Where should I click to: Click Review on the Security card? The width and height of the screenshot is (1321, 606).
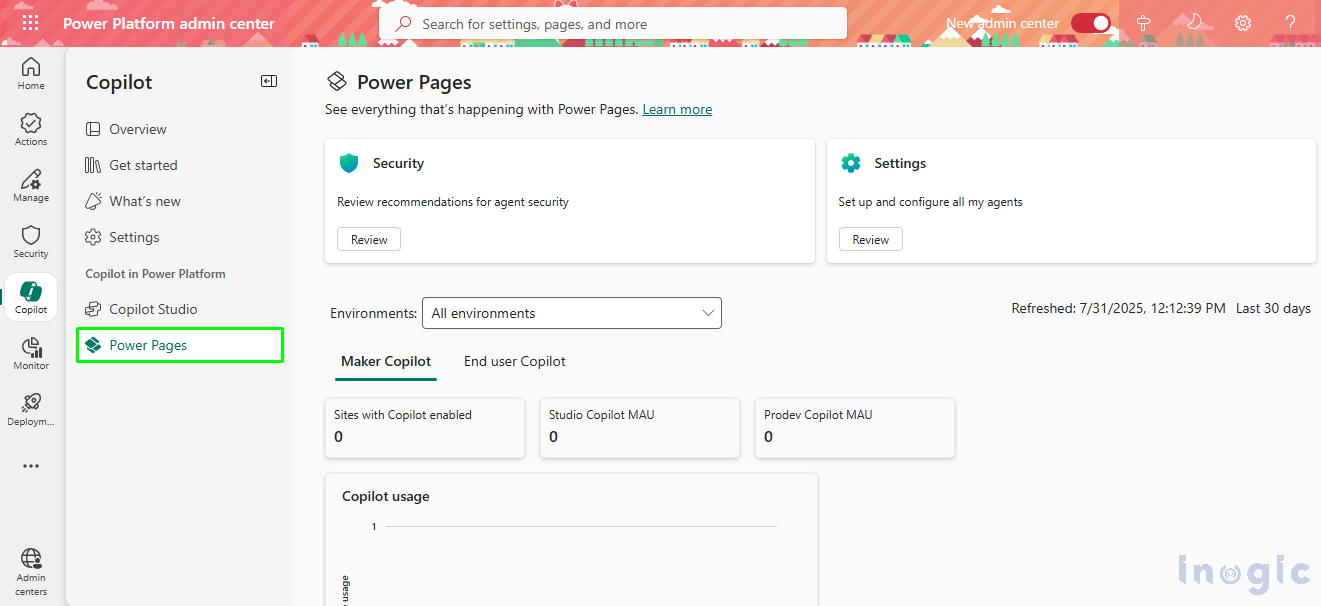coord(369,240)
